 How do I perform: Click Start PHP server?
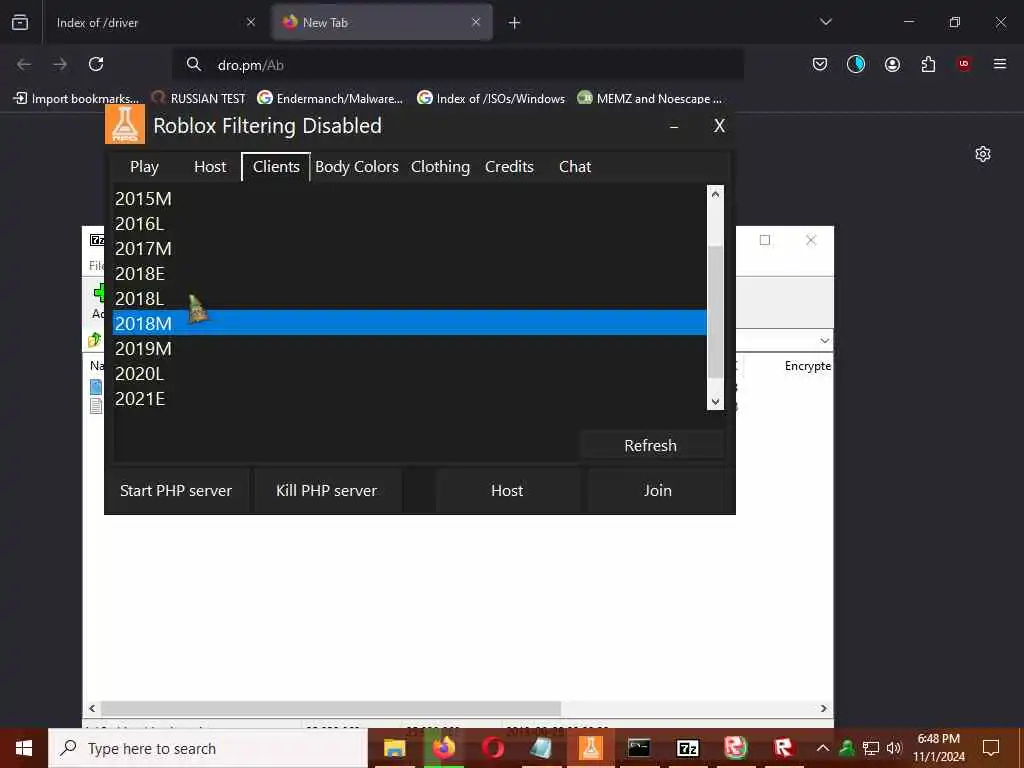click(176, 490)
